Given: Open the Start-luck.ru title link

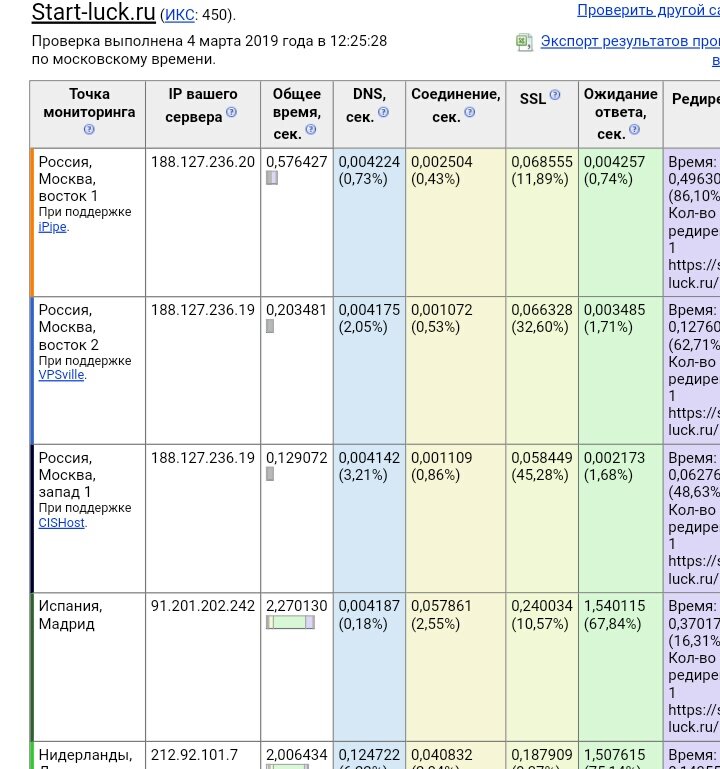Looking at the screenshot, I should 94,12.
